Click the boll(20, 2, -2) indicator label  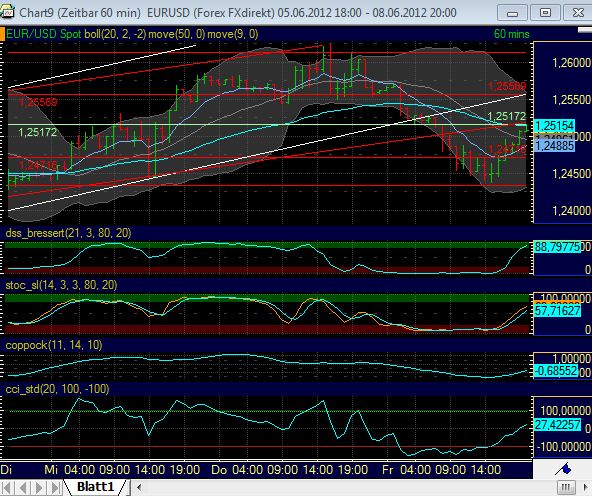115,34
